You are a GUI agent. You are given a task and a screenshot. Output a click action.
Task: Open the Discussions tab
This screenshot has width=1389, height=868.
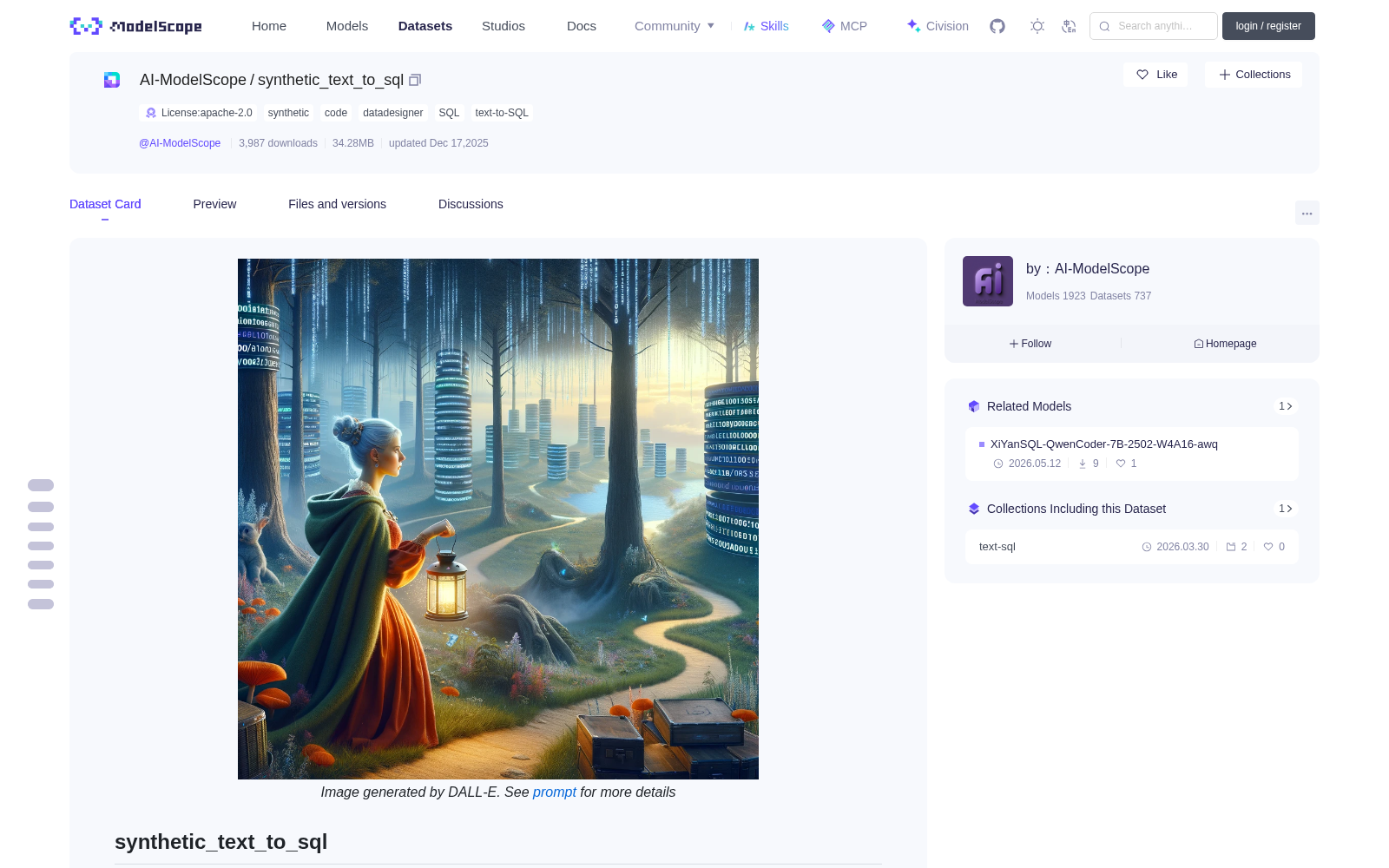tap(471, 204)
